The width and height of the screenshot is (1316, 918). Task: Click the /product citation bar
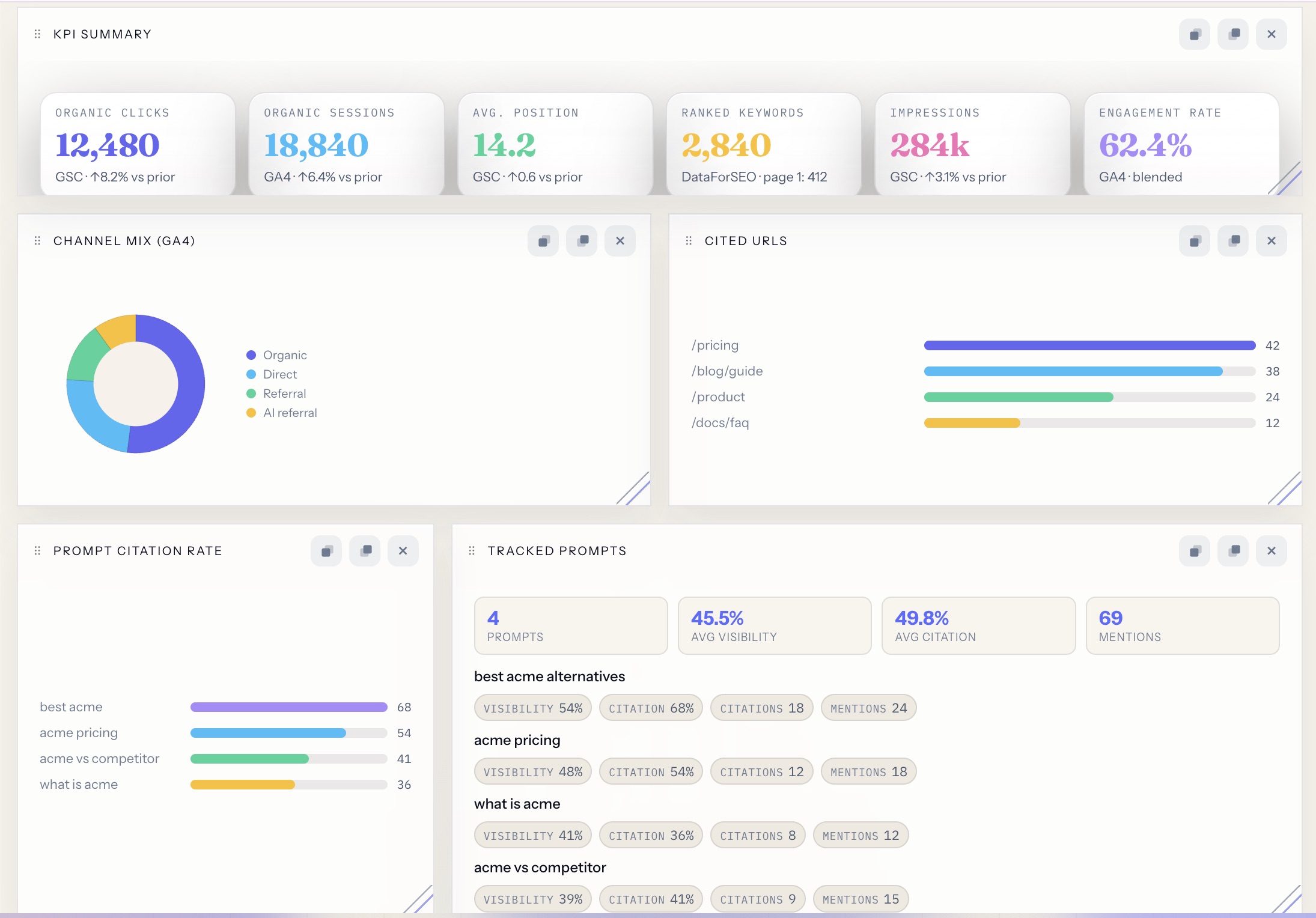point(1089,397)
